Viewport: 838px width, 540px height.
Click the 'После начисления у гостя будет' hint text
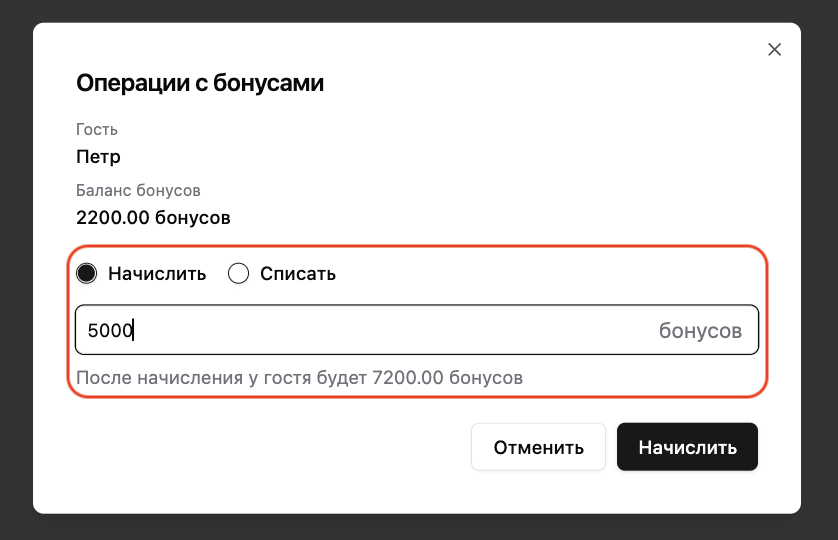point(221,377)
